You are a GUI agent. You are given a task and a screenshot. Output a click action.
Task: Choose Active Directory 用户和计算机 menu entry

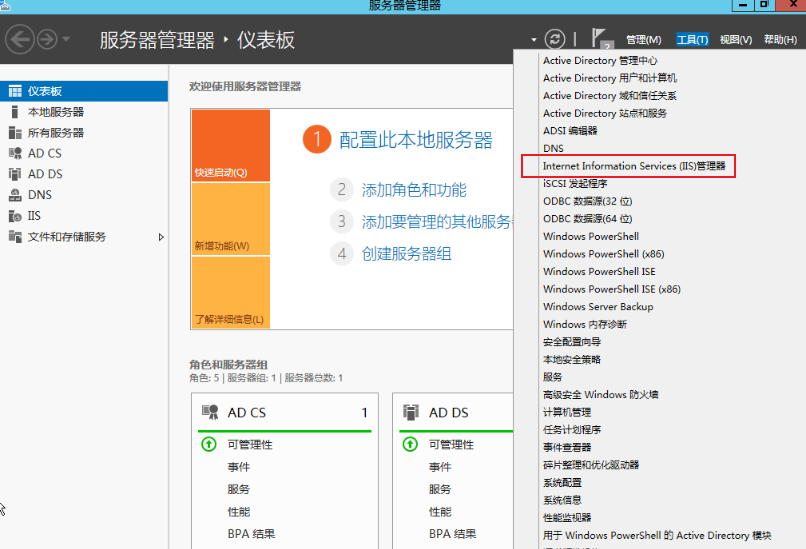click(610, 78)
